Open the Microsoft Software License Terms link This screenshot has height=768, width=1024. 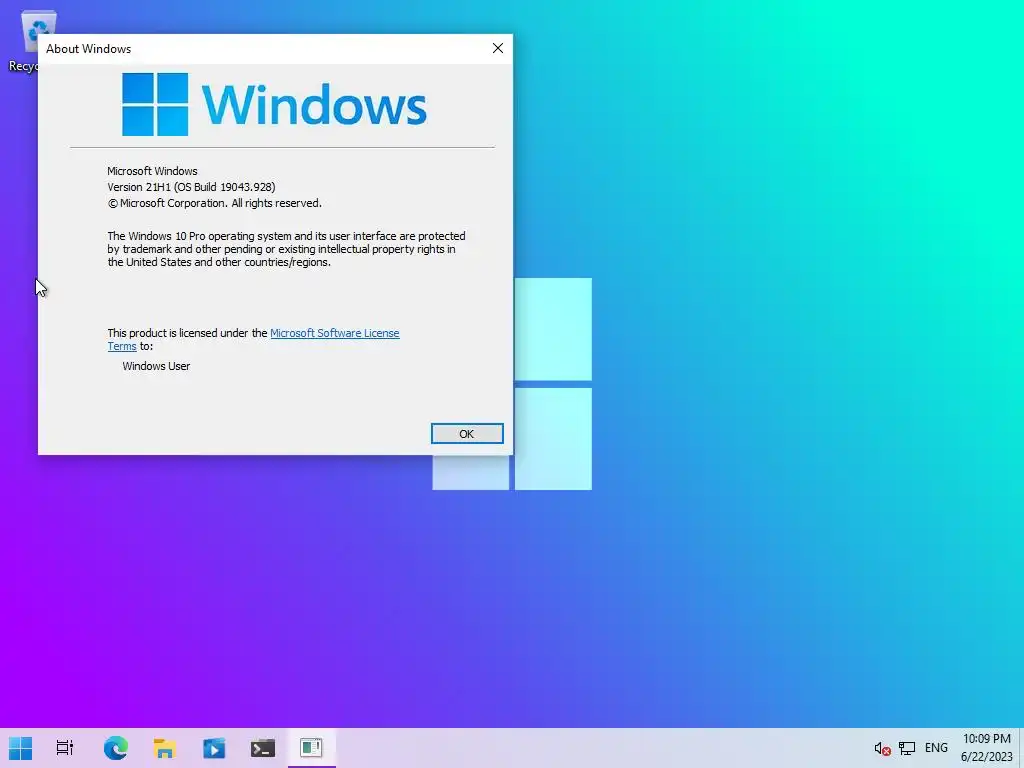(x=334, y=333)
